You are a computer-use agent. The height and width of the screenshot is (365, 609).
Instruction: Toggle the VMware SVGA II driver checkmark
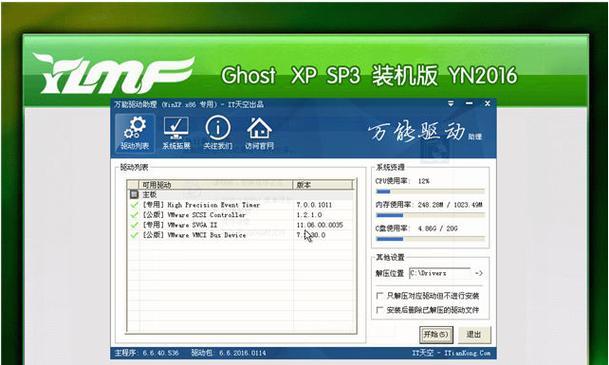[134, 225]
